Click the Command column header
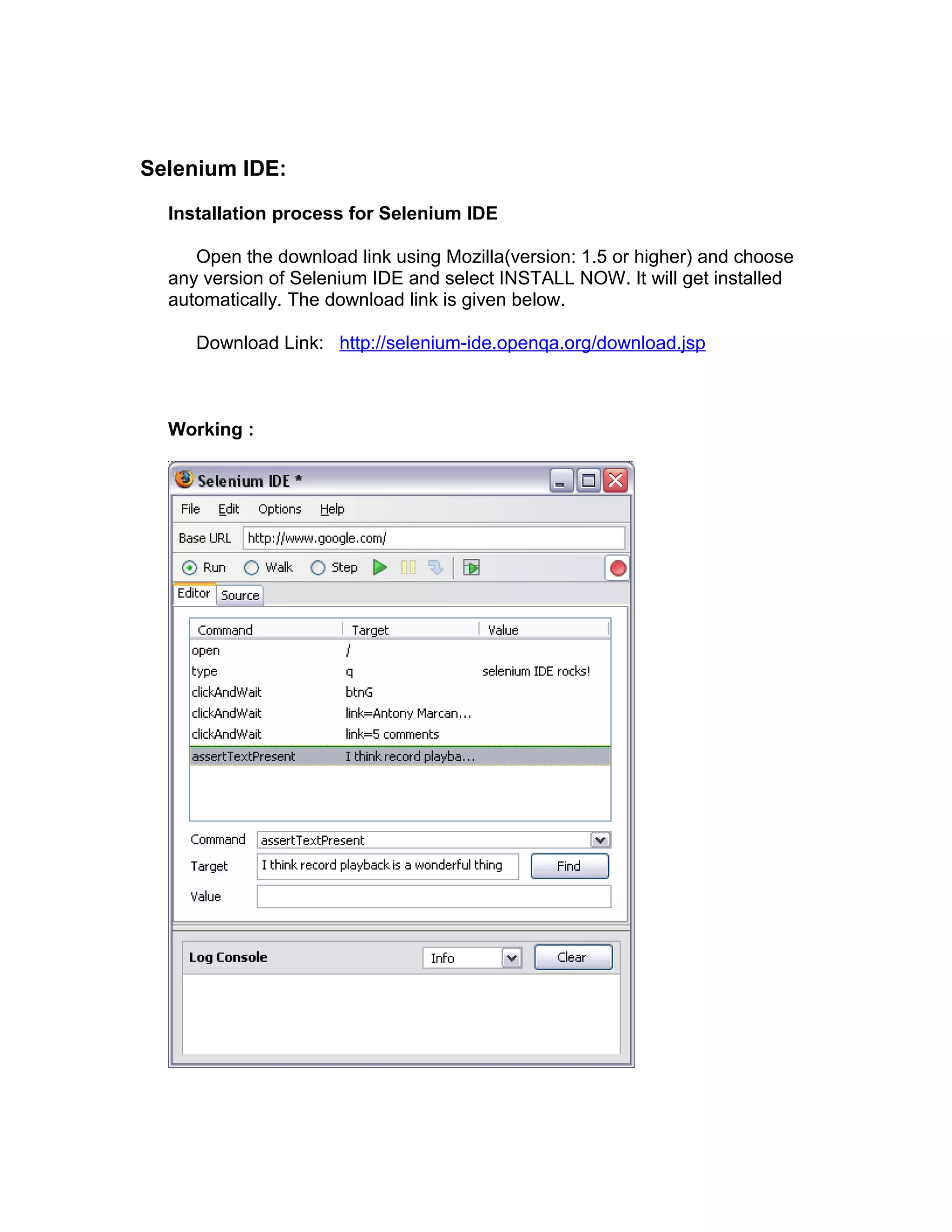The height and width of the screenshot is (1232, 952). point(266,629)
